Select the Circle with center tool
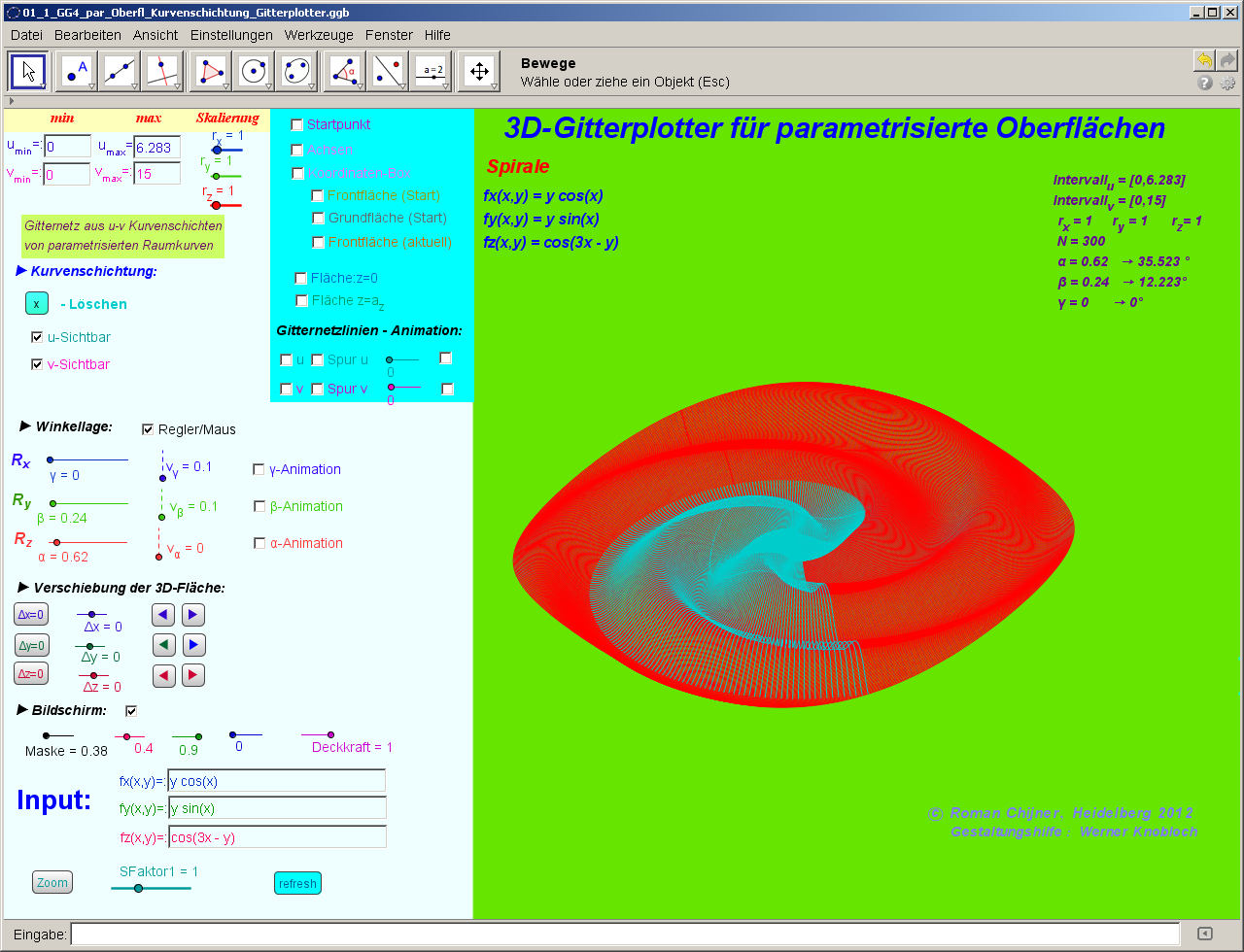 point(253,71)
